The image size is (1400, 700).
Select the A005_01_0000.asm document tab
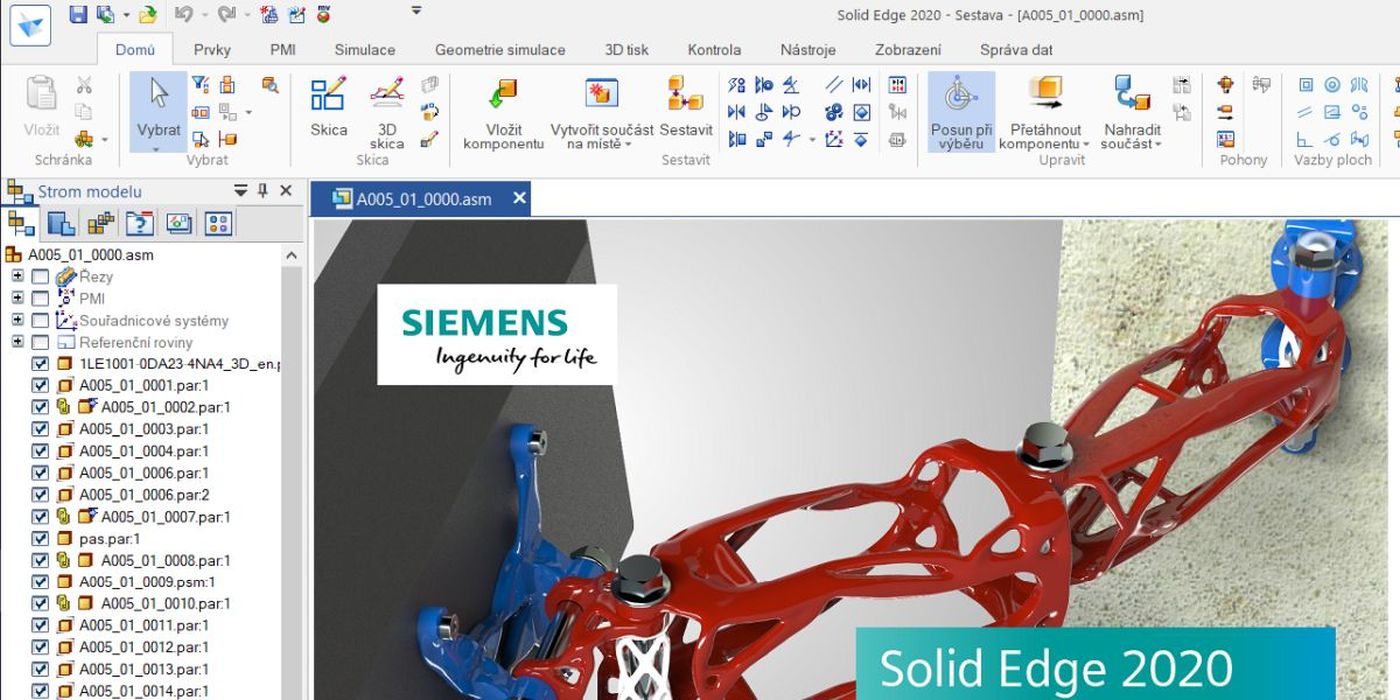(421, 199)
